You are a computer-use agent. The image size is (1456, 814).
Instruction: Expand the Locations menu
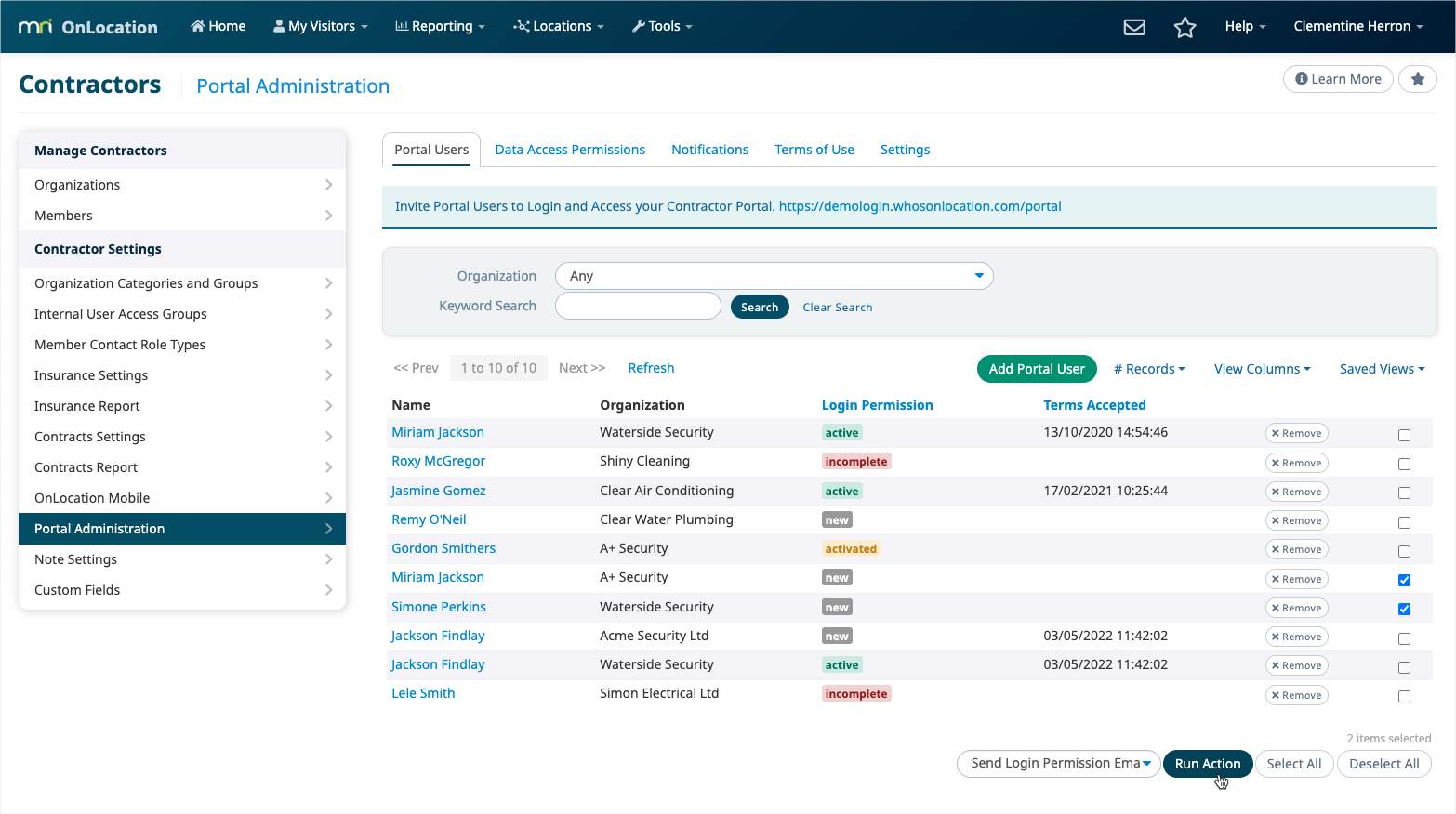[x=559, y=26]
